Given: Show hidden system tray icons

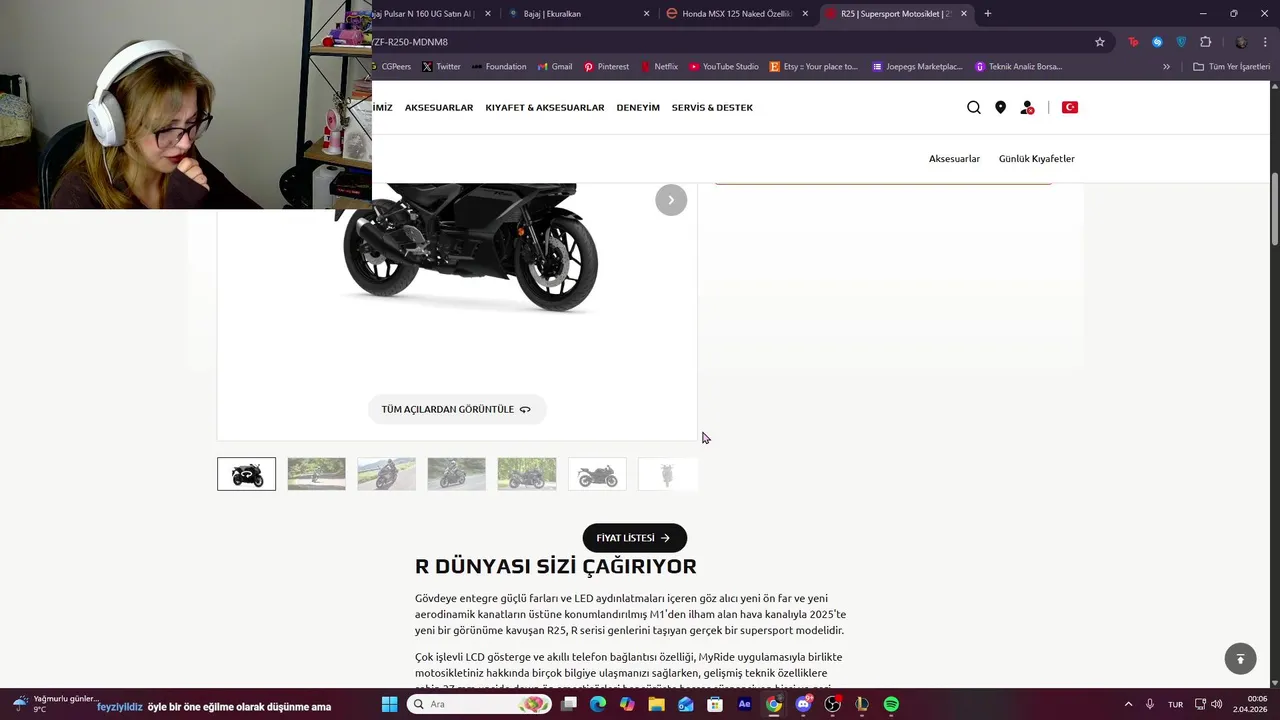Looking at the screenshot, I should point(1129,704).
